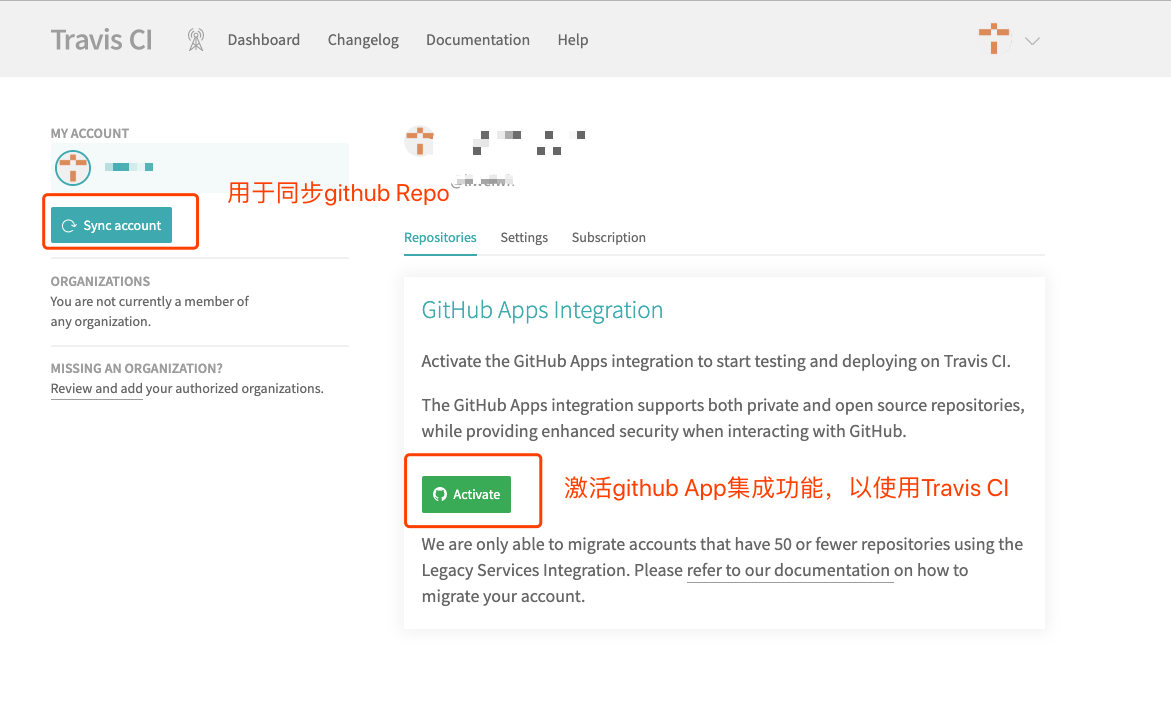Follow the 'refer to our documentation' link
This screenshot has width=1171, height=725.
789,571
